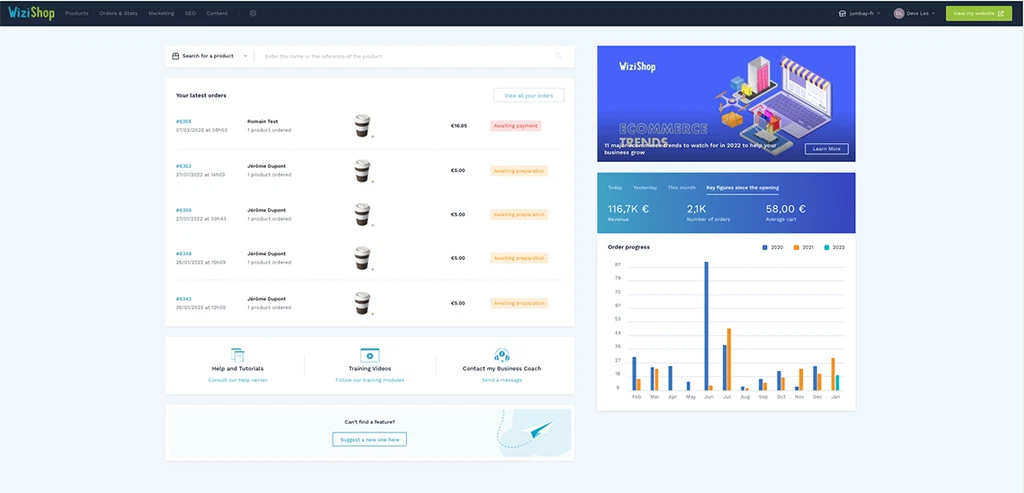Click 'Suggest a new one here' button
This screenshot has height=493, width=1024.
370,439
